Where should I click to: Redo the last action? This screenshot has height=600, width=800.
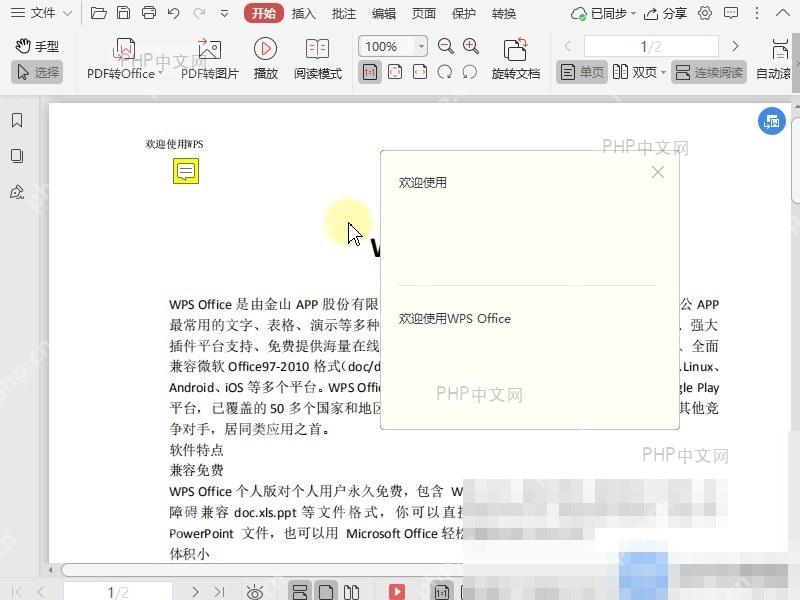pyautogui.click(x=199, y=13)
